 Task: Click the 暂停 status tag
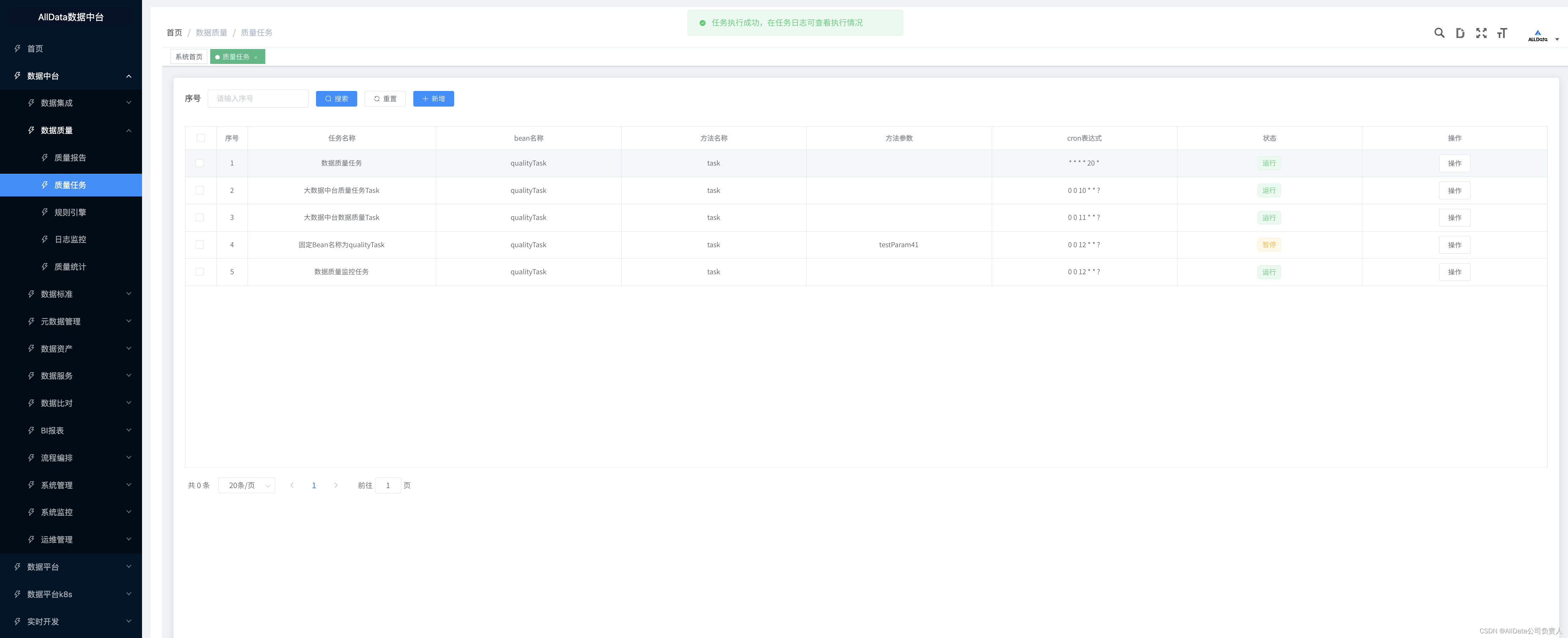(1269, 245)
